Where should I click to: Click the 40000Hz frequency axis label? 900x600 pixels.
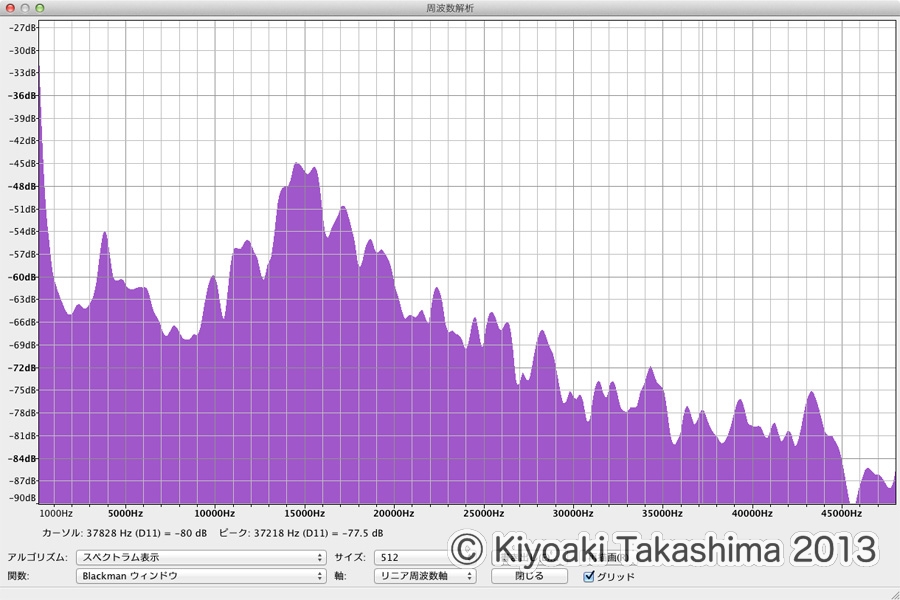[x=752, y=513]
